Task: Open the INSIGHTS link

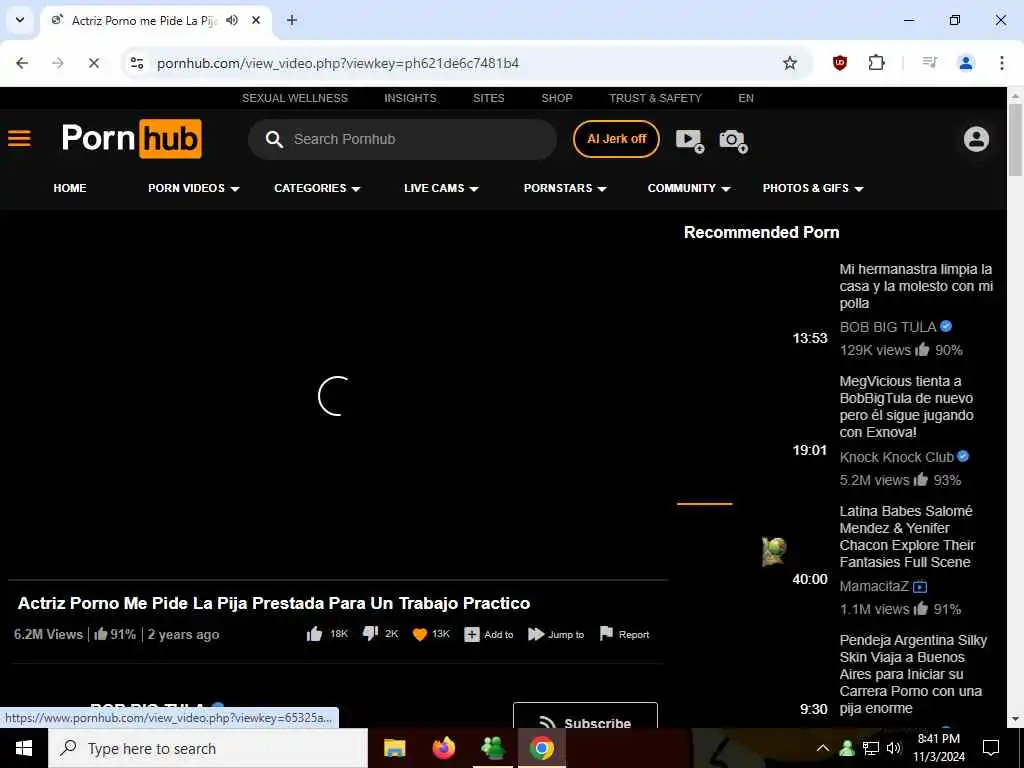Action: [410, 98]
